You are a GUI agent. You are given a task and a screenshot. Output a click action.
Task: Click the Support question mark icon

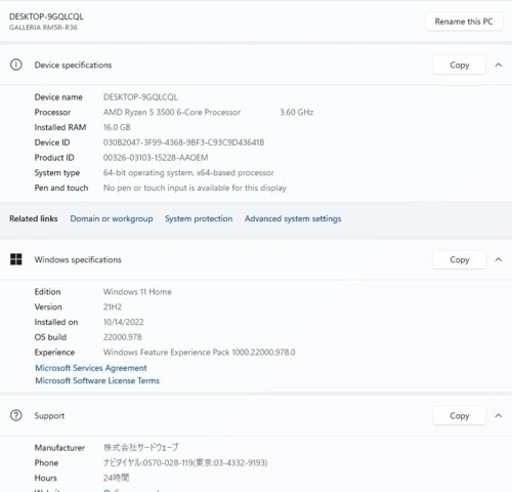pyautogui.click(x=16, y=415)
